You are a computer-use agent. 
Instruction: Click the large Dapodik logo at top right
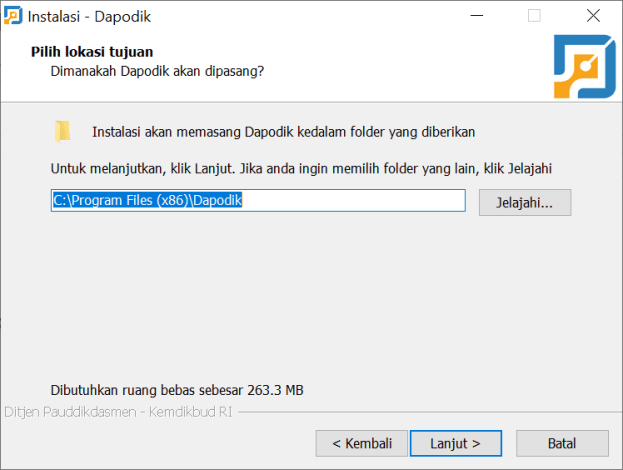tap(584, 66)
